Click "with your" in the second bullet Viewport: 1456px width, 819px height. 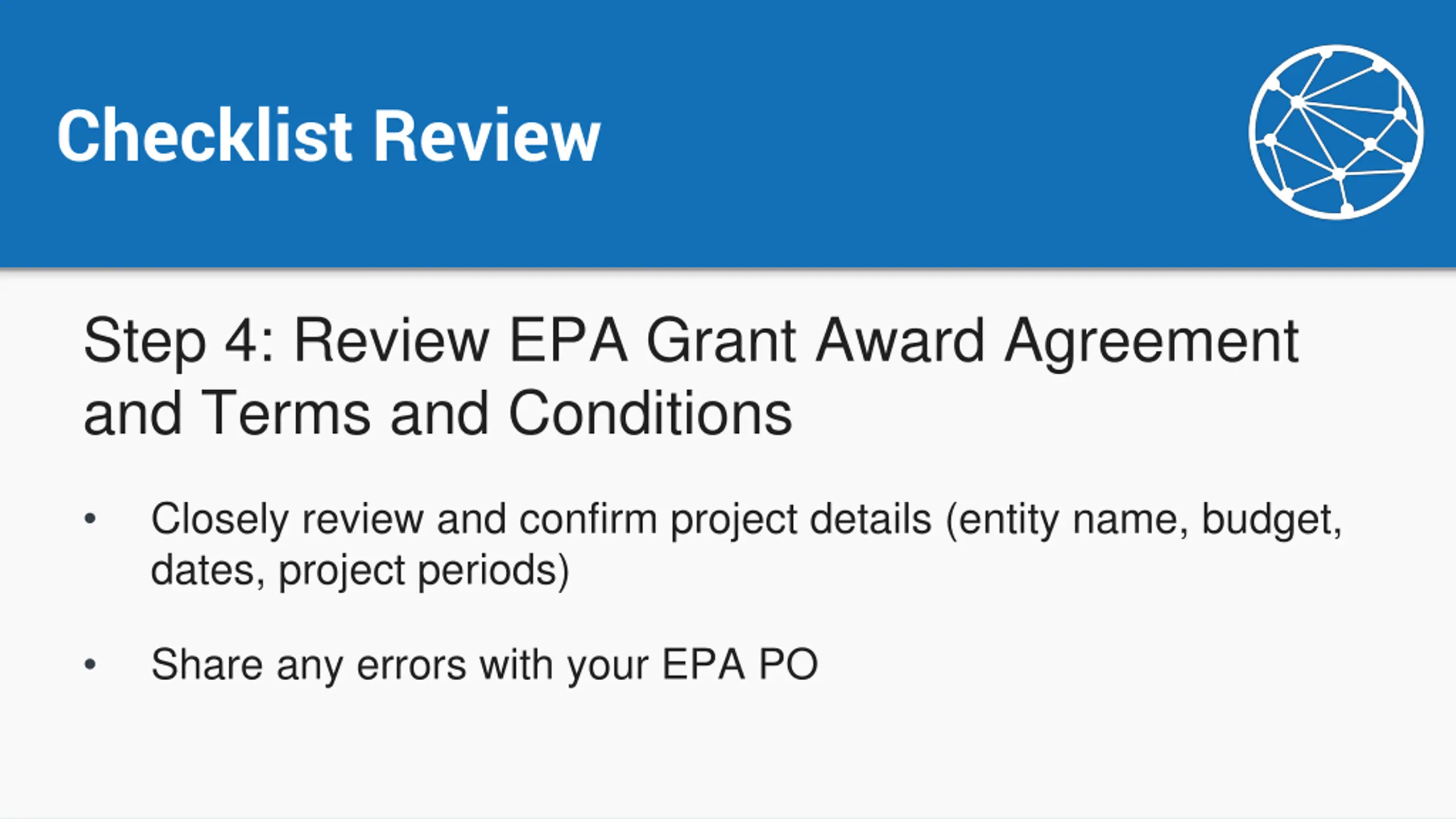[x=564, y=664]
